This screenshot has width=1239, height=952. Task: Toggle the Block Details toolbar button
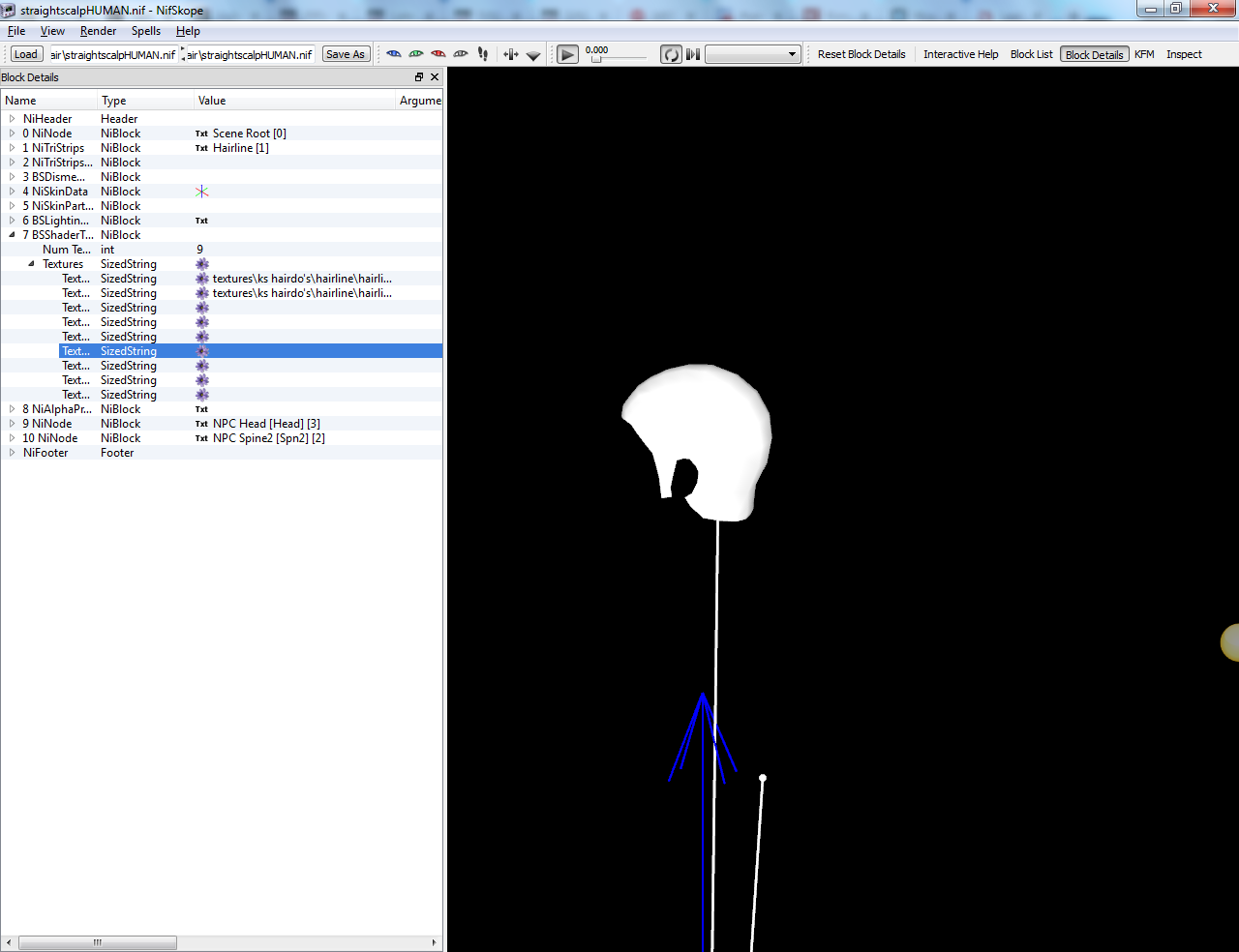1094,54
